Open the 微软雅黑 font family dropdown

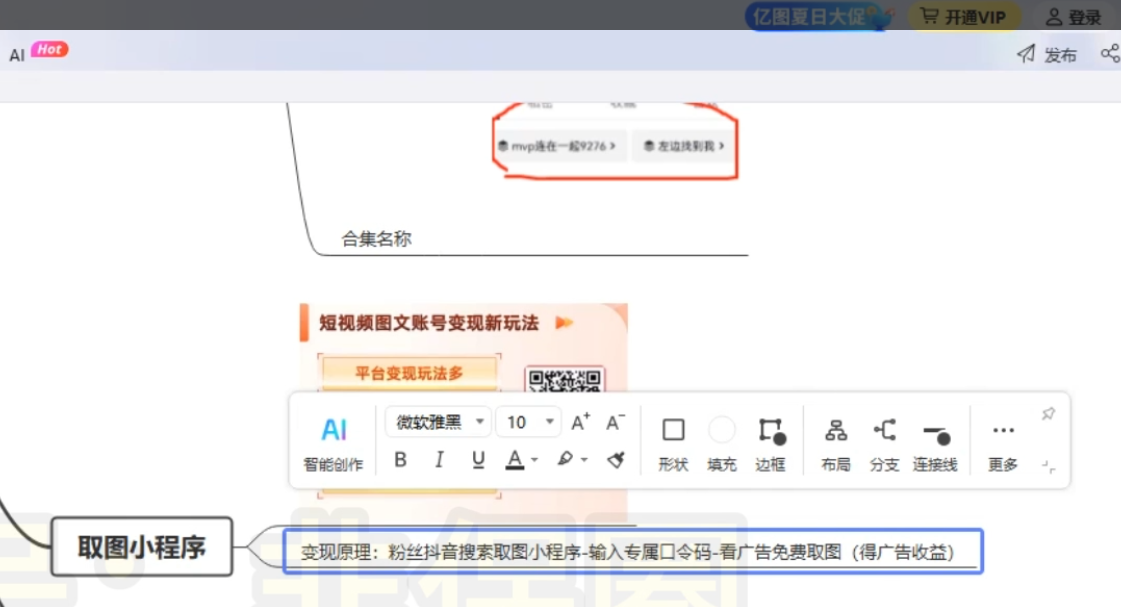[x=438, y=422]
